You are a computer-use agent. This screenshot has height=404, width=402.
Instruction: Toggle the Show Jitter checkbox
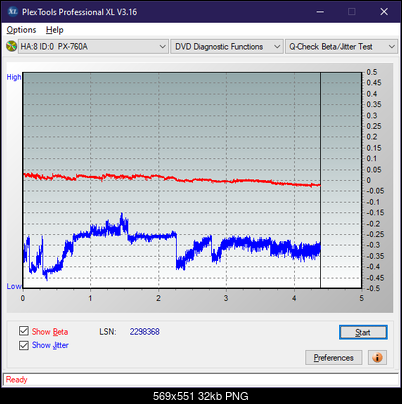tap(24, 345)
